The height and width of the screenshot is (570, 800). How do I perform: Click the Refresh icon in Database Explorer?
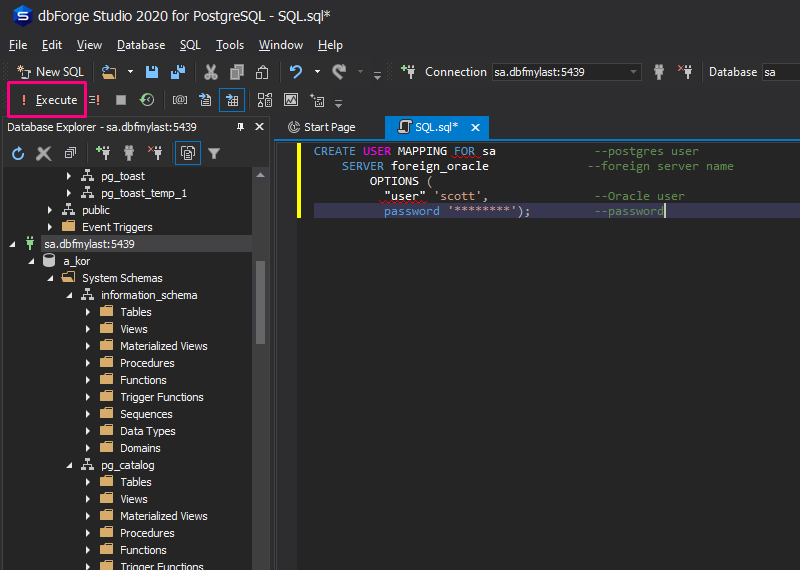pos(18,153)
